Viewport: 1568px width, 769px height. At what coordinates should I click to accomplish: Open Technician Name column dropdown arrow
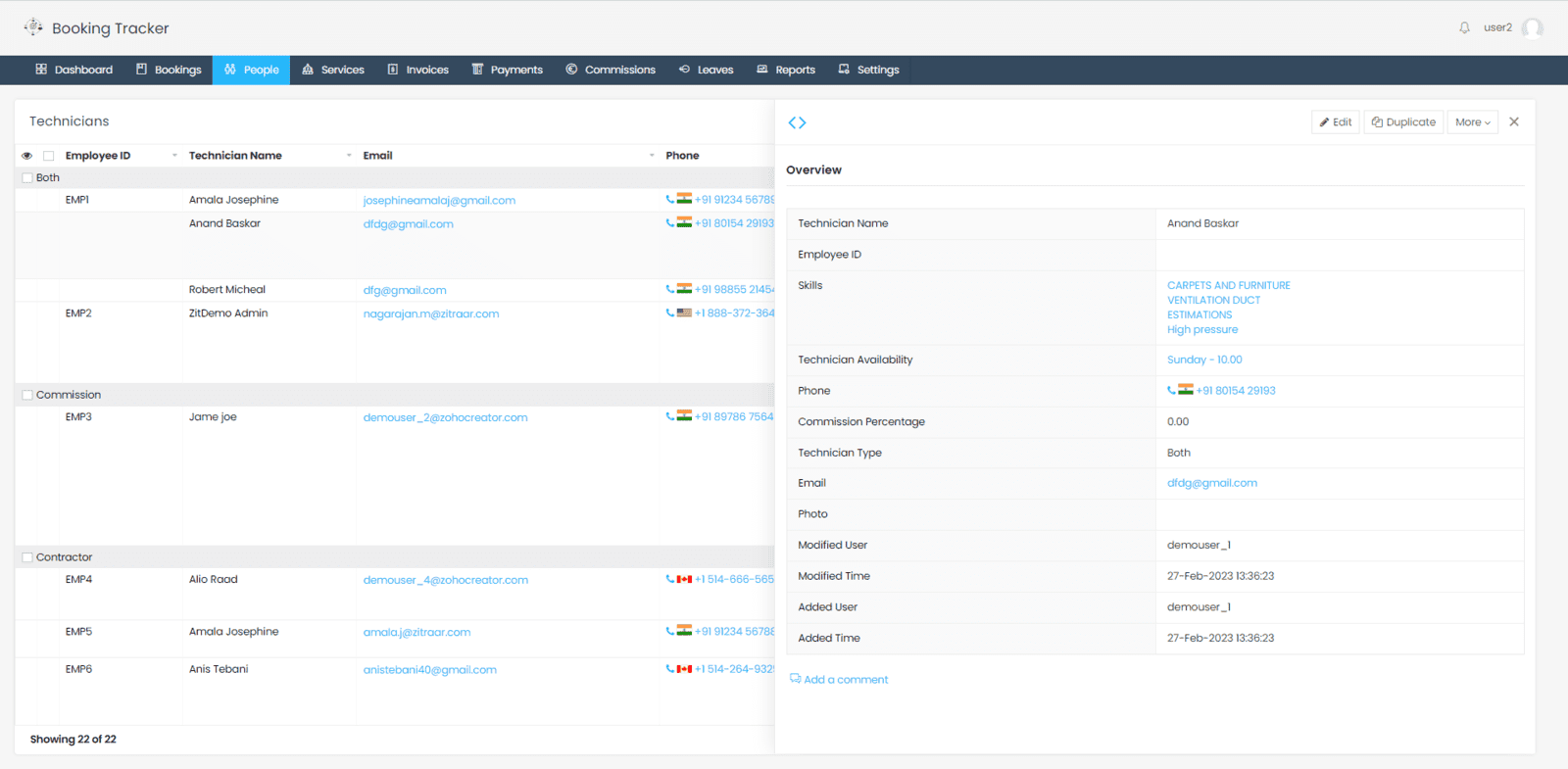point(349,156)
